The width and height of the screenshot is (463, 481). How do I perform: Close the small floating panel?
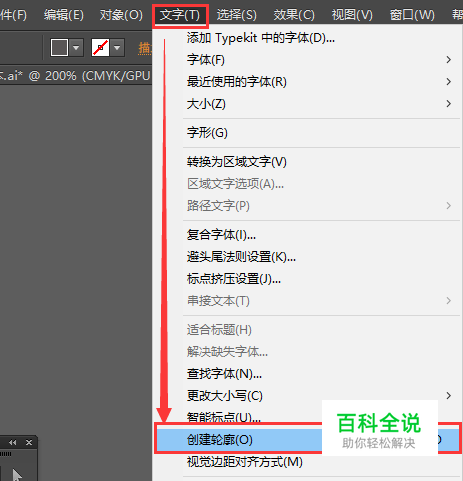pyautogui.click(x=29, y=443)
